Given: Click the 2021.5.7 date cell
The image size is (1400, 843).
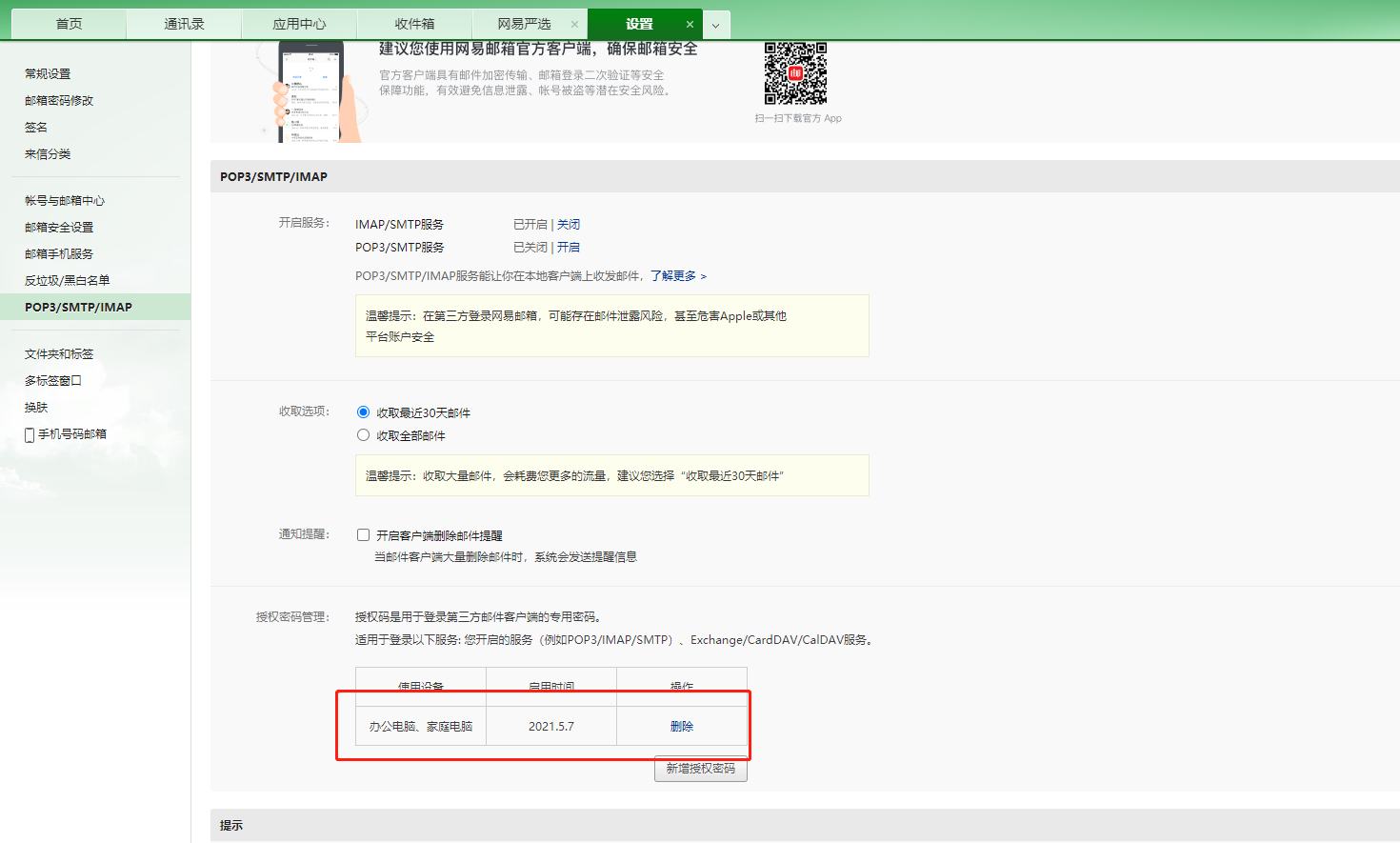Looking at the screenshot, I should point(551,727).
